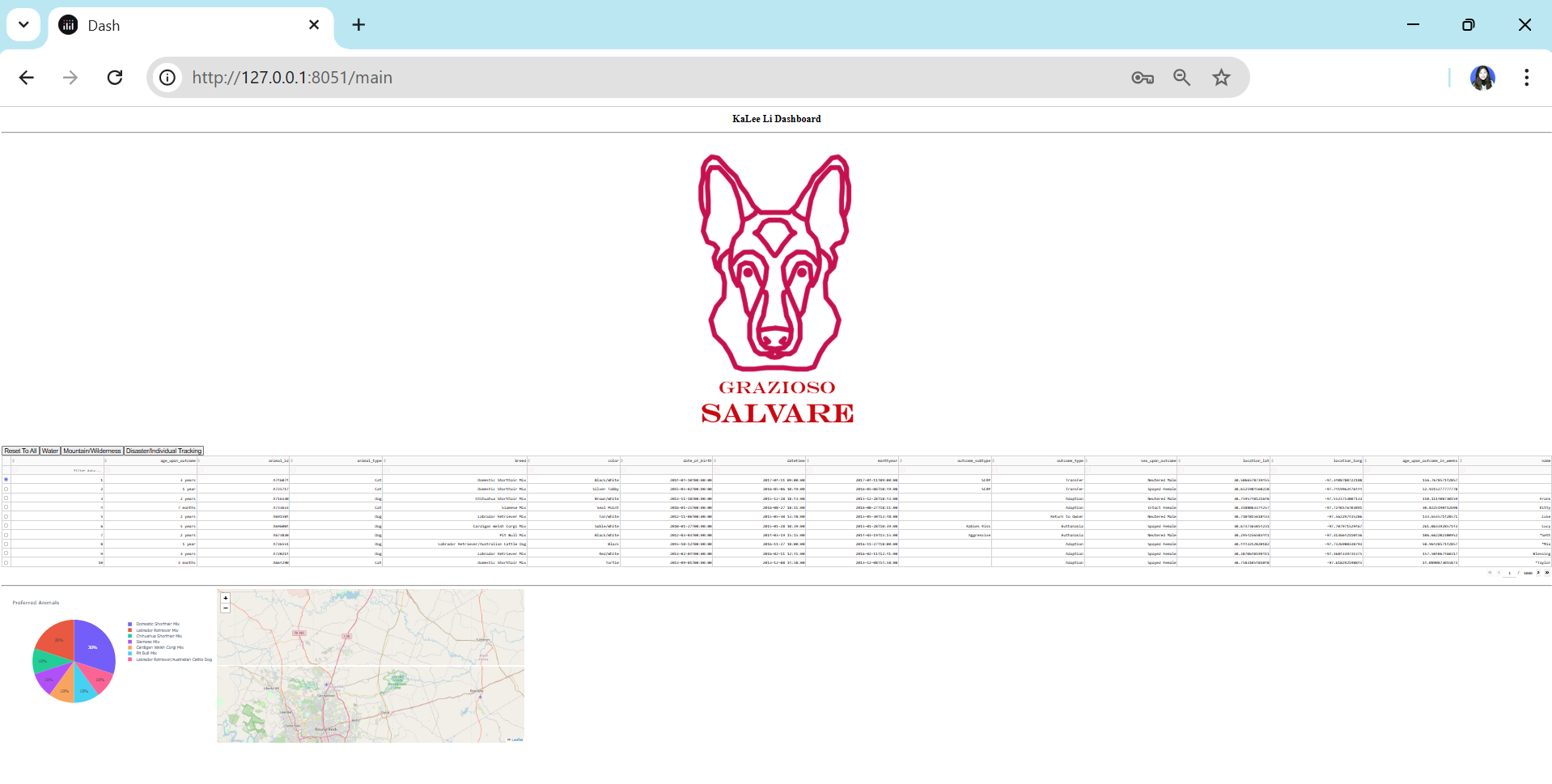Click the first column filter data field
The width and height of the screenshot is (1552, 784).
pyautogui.click(x=57, y=470)
